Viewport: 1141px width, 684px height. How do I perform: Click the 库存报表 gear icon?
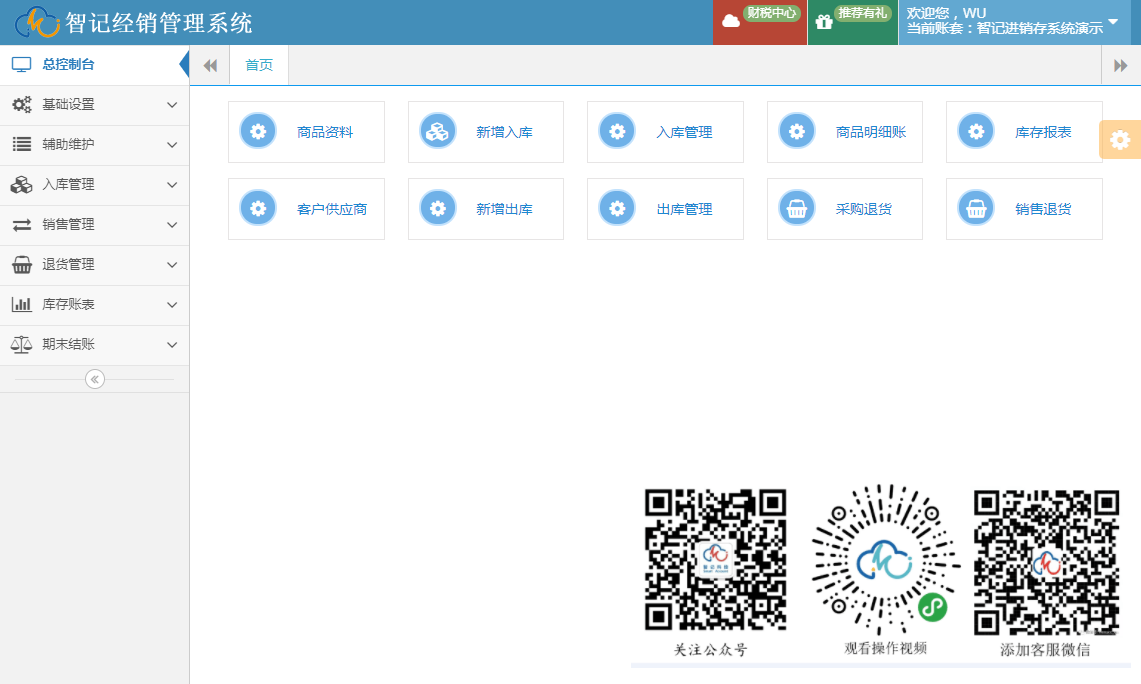click(x=976, y=132)
